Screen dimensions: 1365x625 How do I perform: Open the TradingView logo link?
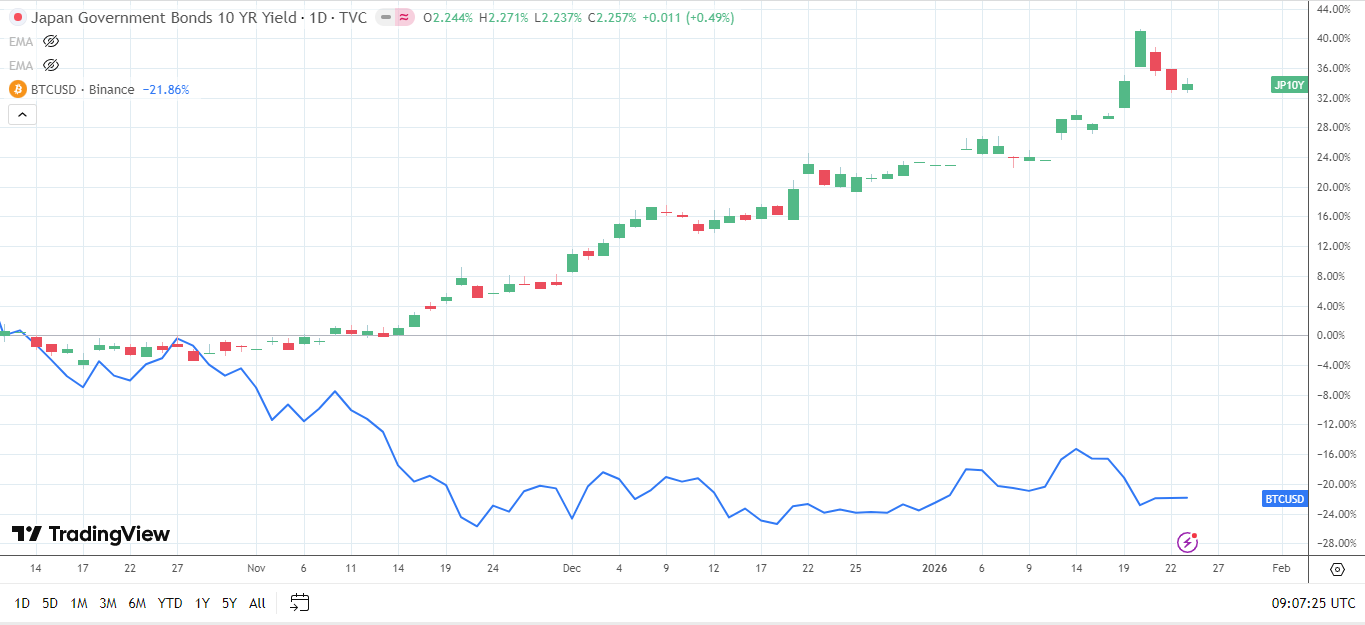[x=91, y=534]
